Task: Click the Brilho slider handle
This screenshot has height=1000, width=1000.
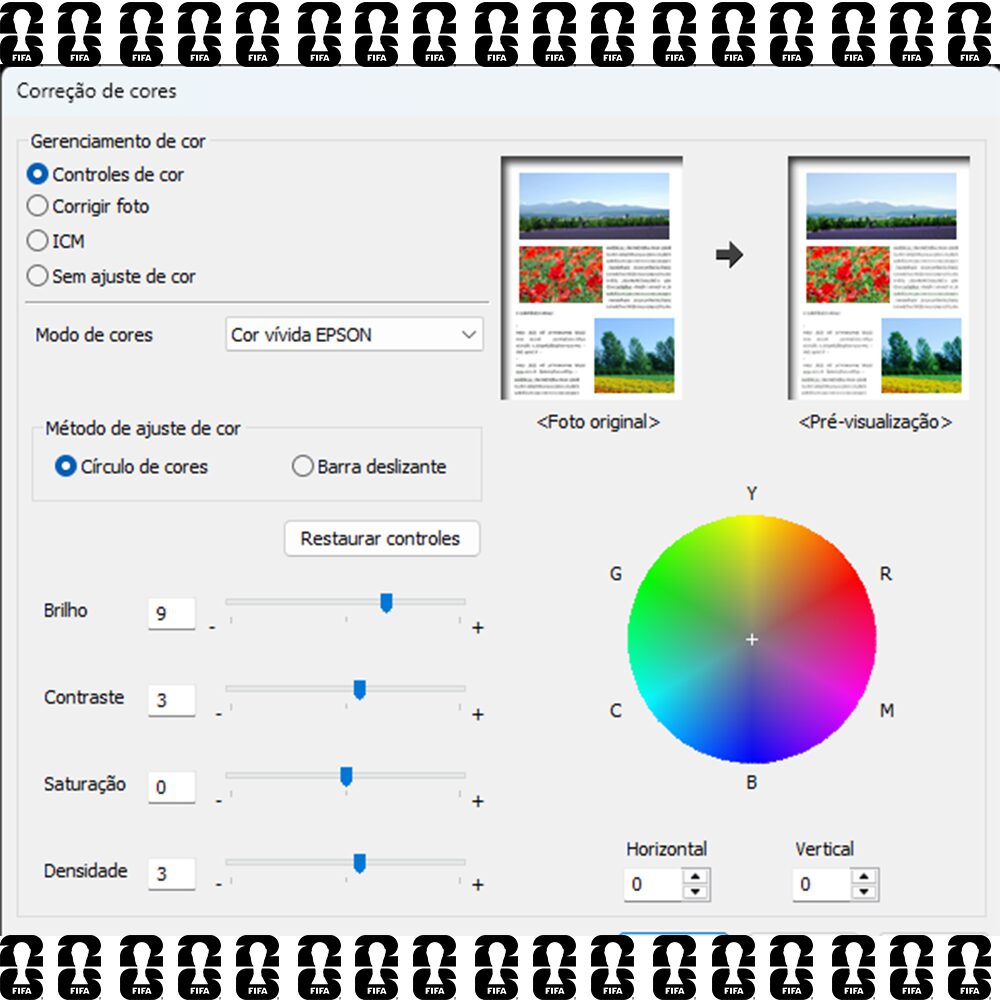Action: 386,603
